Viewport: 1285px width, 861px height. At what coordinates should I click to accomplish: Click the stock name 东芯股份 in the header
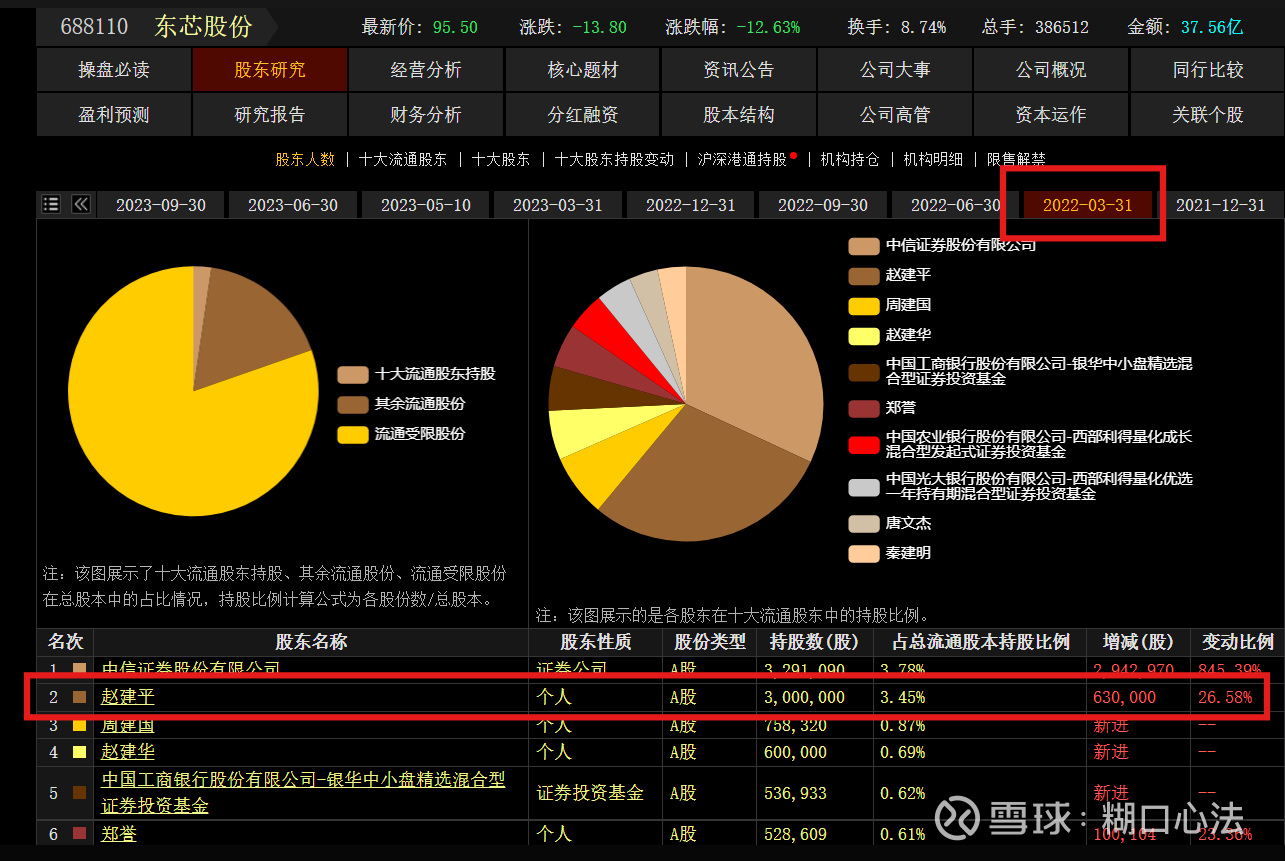point(203,27)
